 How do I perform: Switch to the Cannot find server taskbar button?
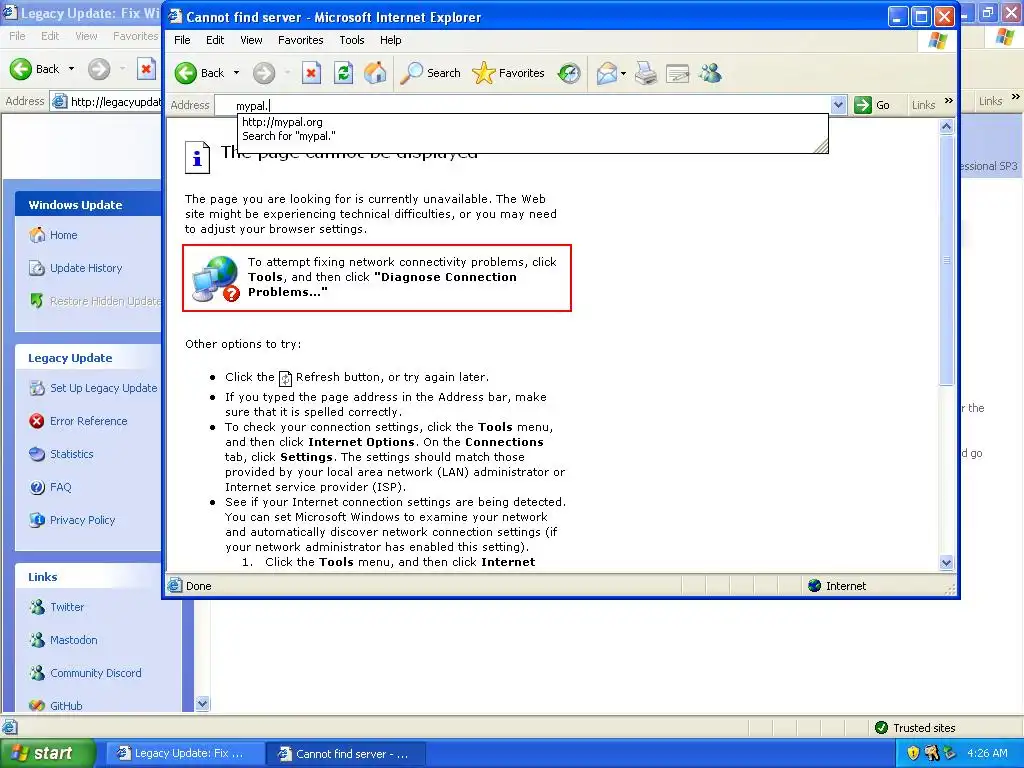point(347,753)
